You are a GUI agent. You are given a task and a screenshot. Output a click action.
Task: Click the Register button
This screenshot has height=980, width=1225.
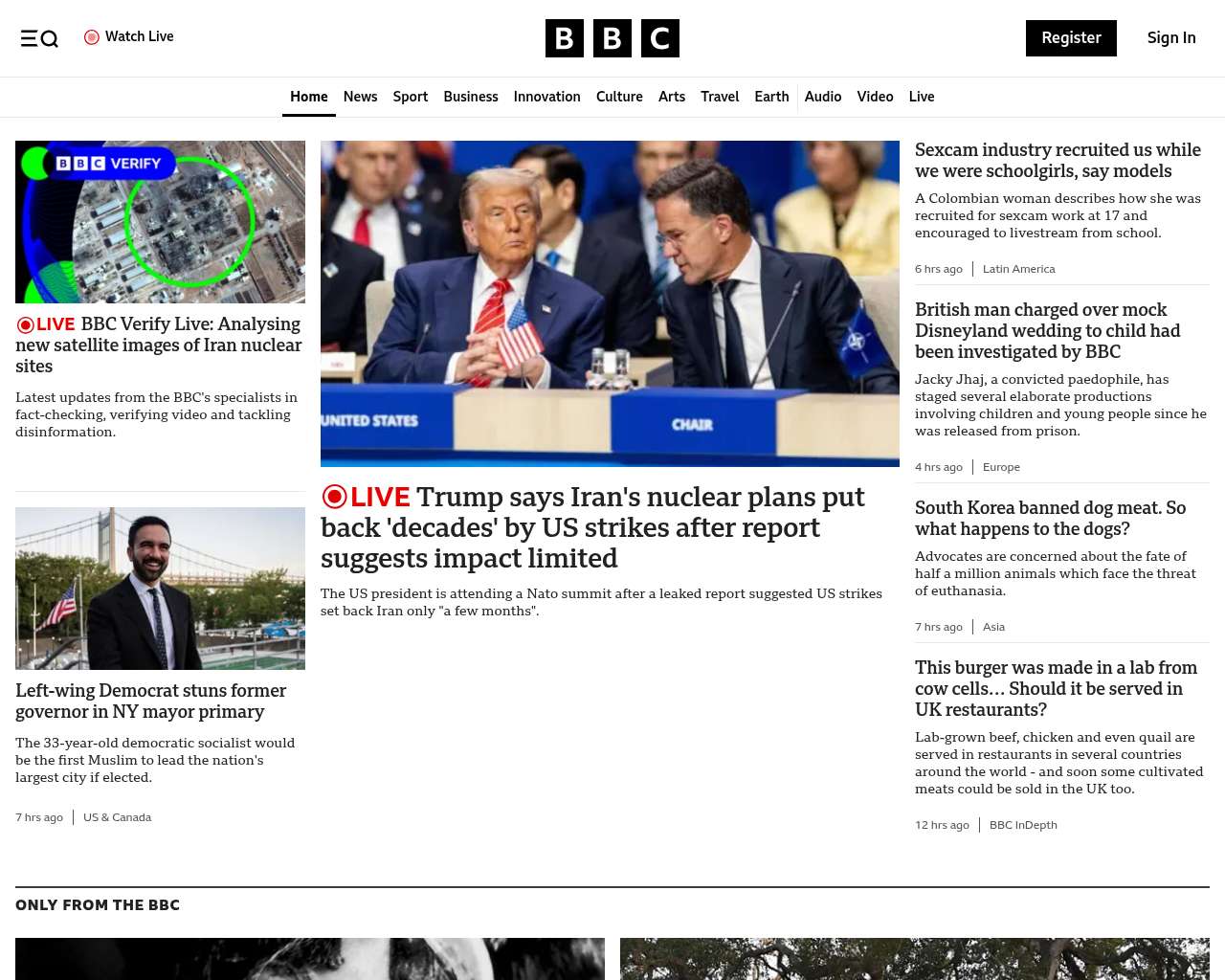(1071, 38)
